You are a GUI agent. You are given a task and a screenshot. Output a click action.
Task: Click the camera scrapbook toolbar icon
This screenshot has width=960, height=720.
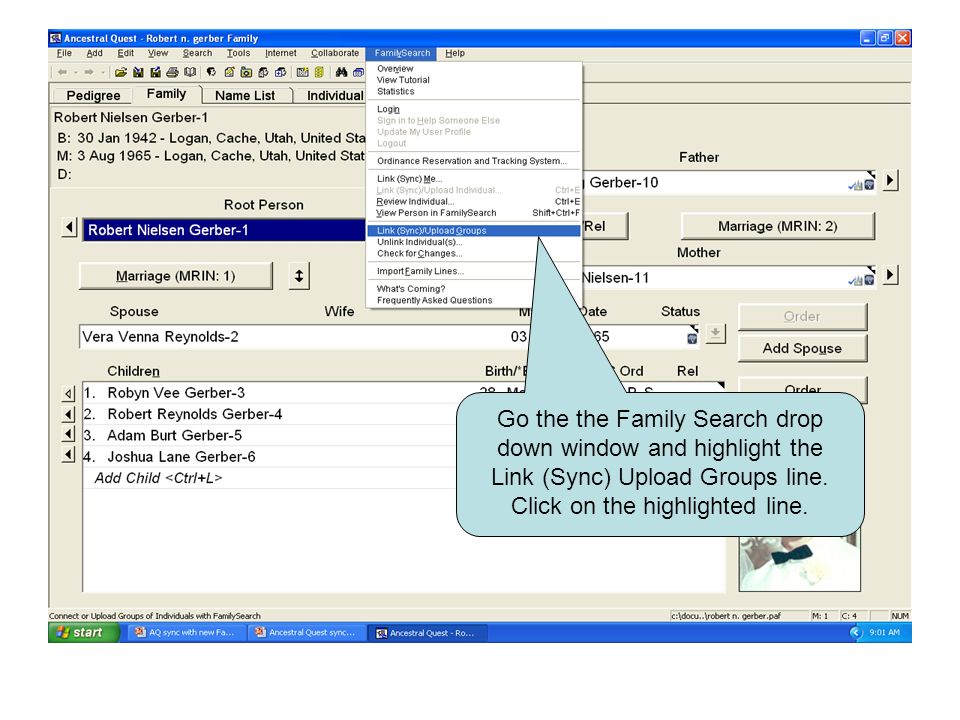246,72
